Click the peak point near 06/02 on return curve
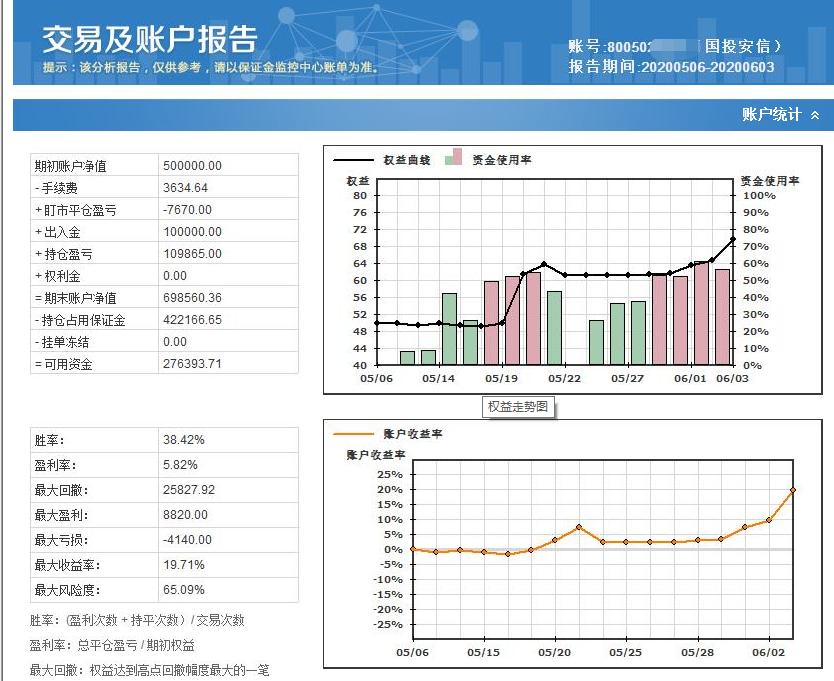The width and height of the screenshot is (834, 681). [792, 490]
